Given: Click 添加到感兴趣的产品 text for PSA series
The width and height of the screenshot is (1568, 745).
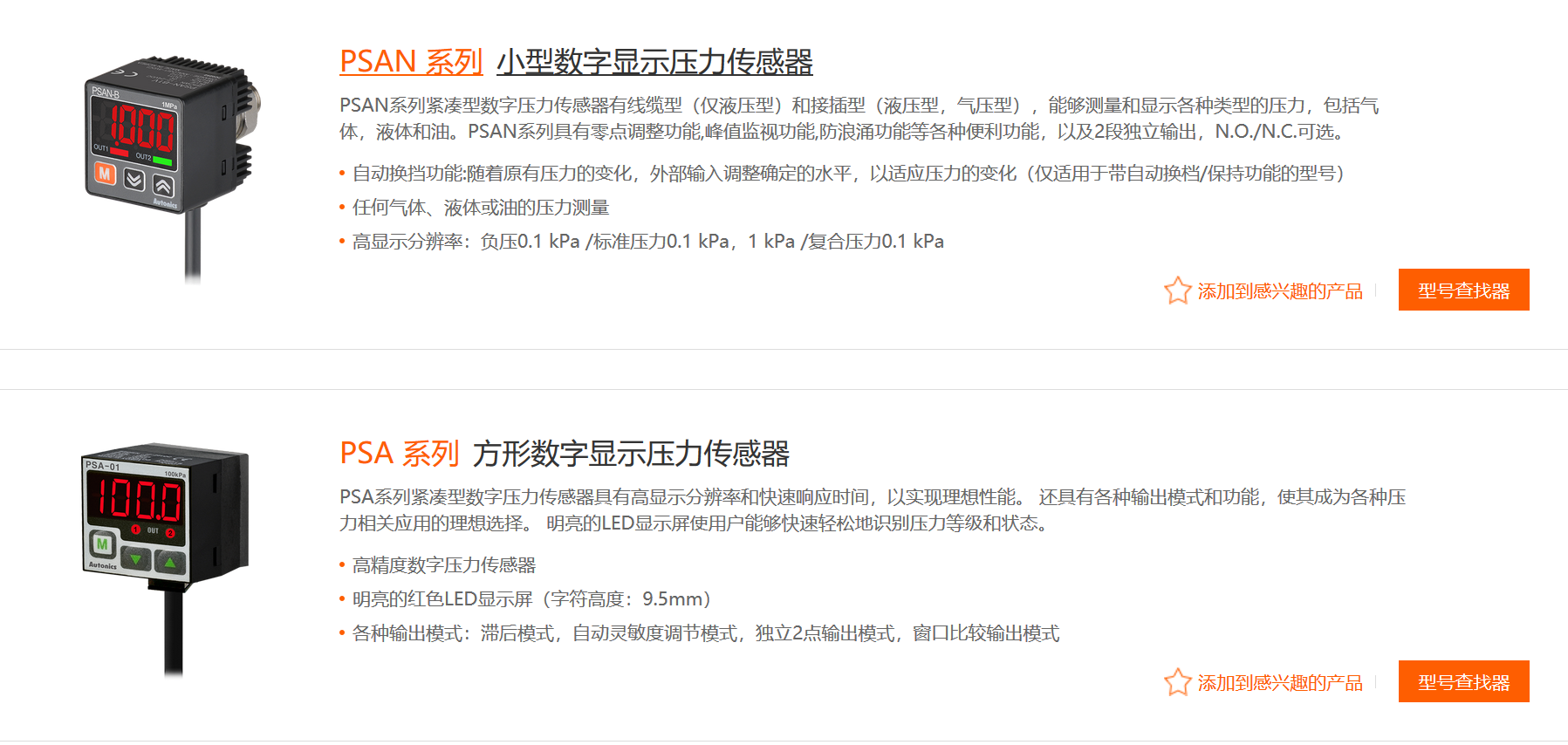Looking at the screenshot, I should click(1279, 683).
